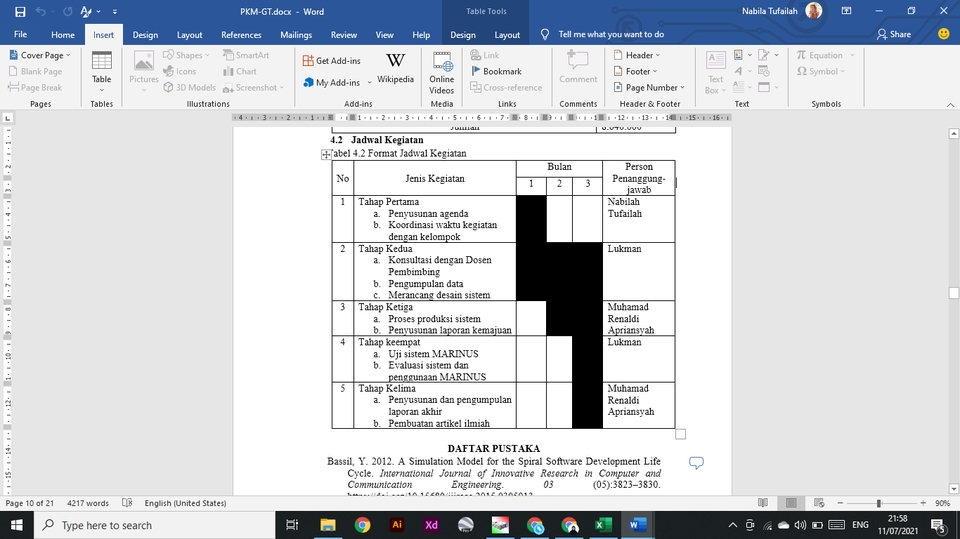960x539 pixels.
Task: Expand the Cover Page dropdown
Action: tap(40, 55)
